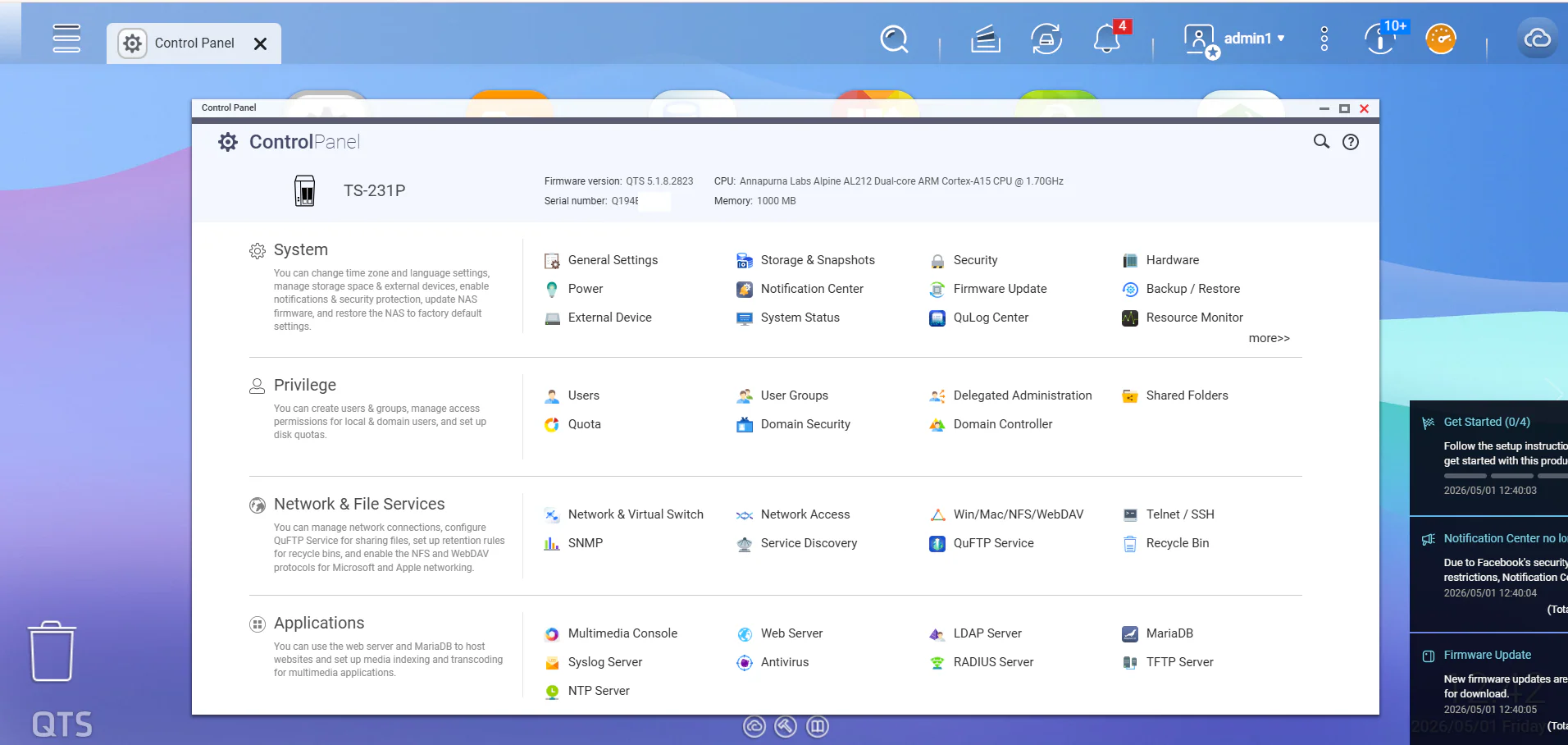Open LDAP Server
This screenshot has height=745, width=1568.
click(x=975, y=633)
